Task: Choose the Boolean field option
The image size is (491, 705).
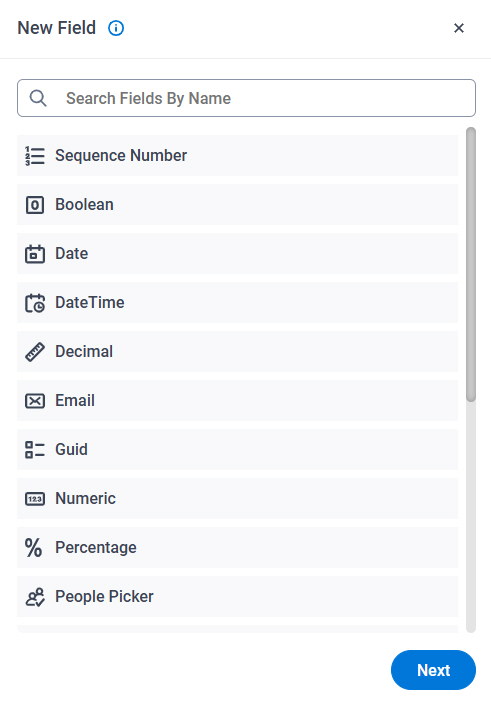Action: coord(237,205)
